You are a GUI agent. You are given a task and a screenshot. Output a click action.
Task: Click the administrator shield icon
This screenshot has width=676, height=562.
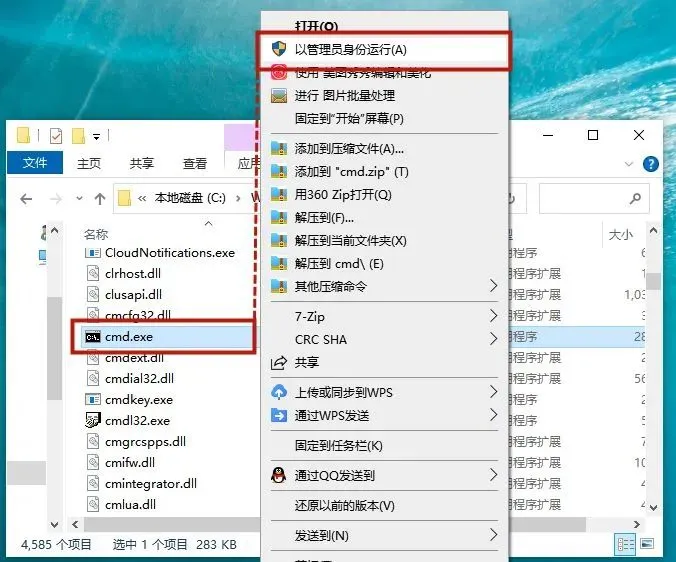point(279,49)
